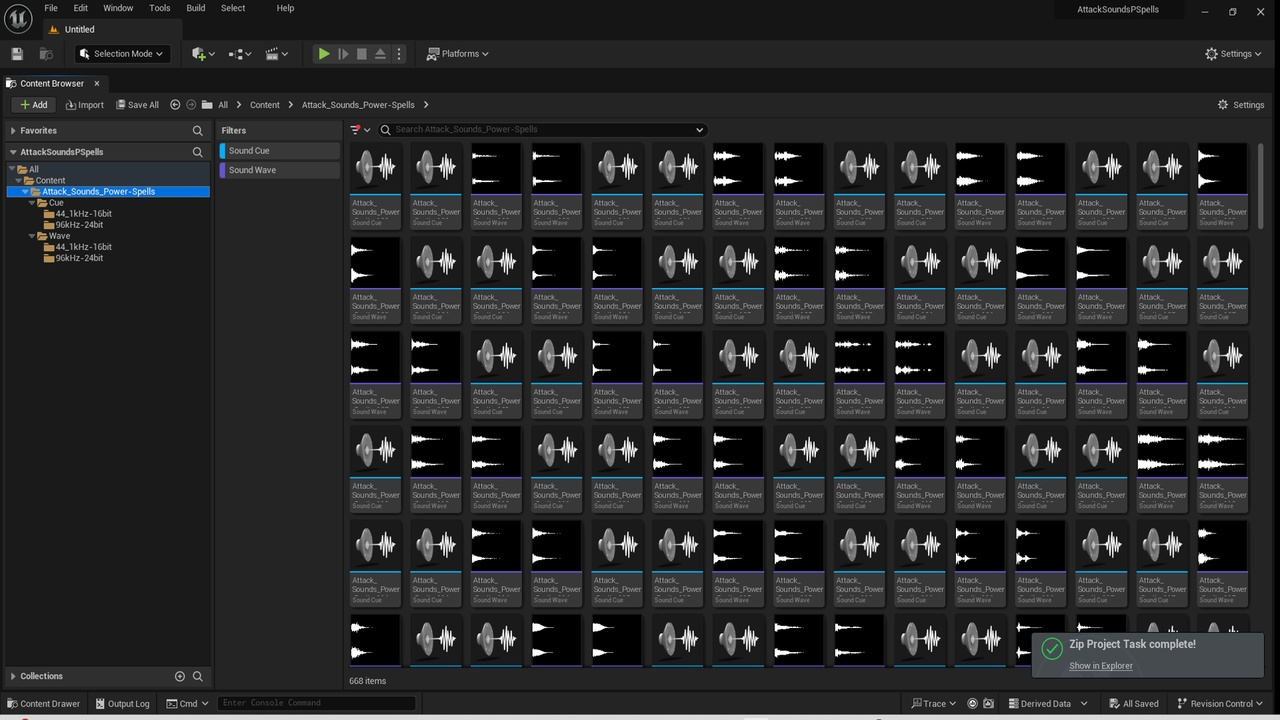Open the Platforms dropdown

tap(458, 54)
